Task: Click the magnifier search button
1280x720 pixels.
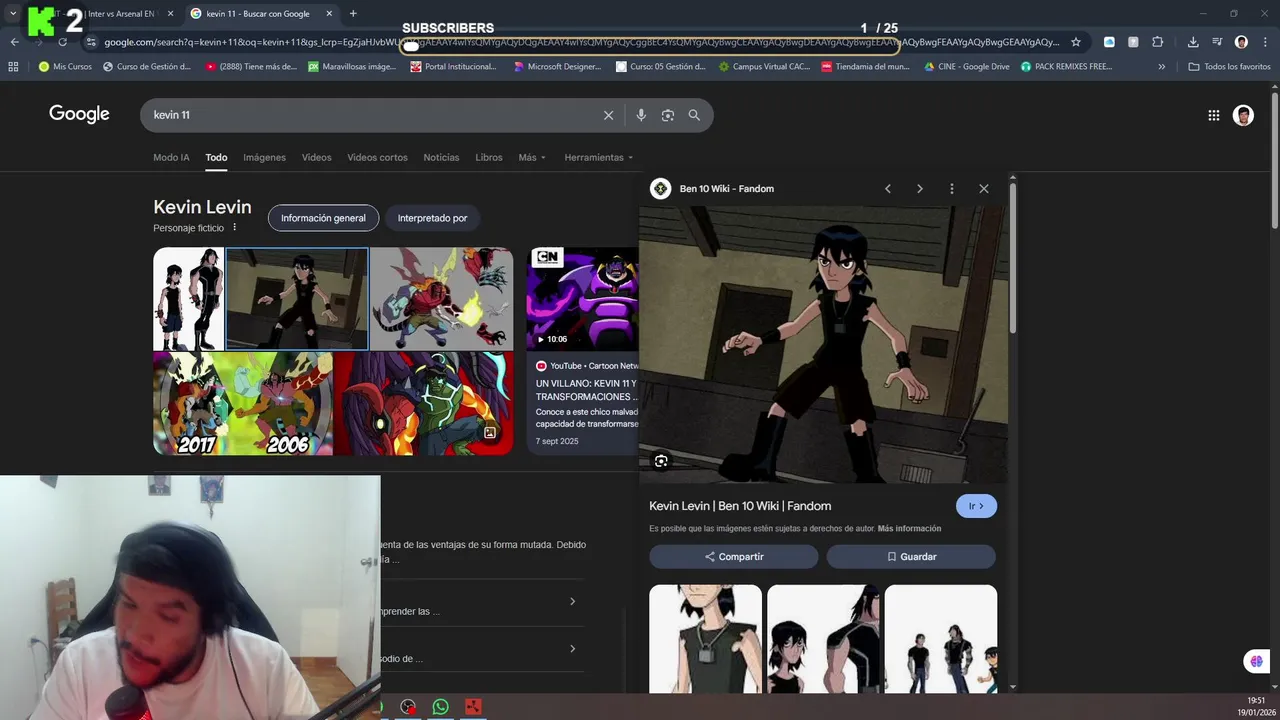Action: tap(694, 115)
